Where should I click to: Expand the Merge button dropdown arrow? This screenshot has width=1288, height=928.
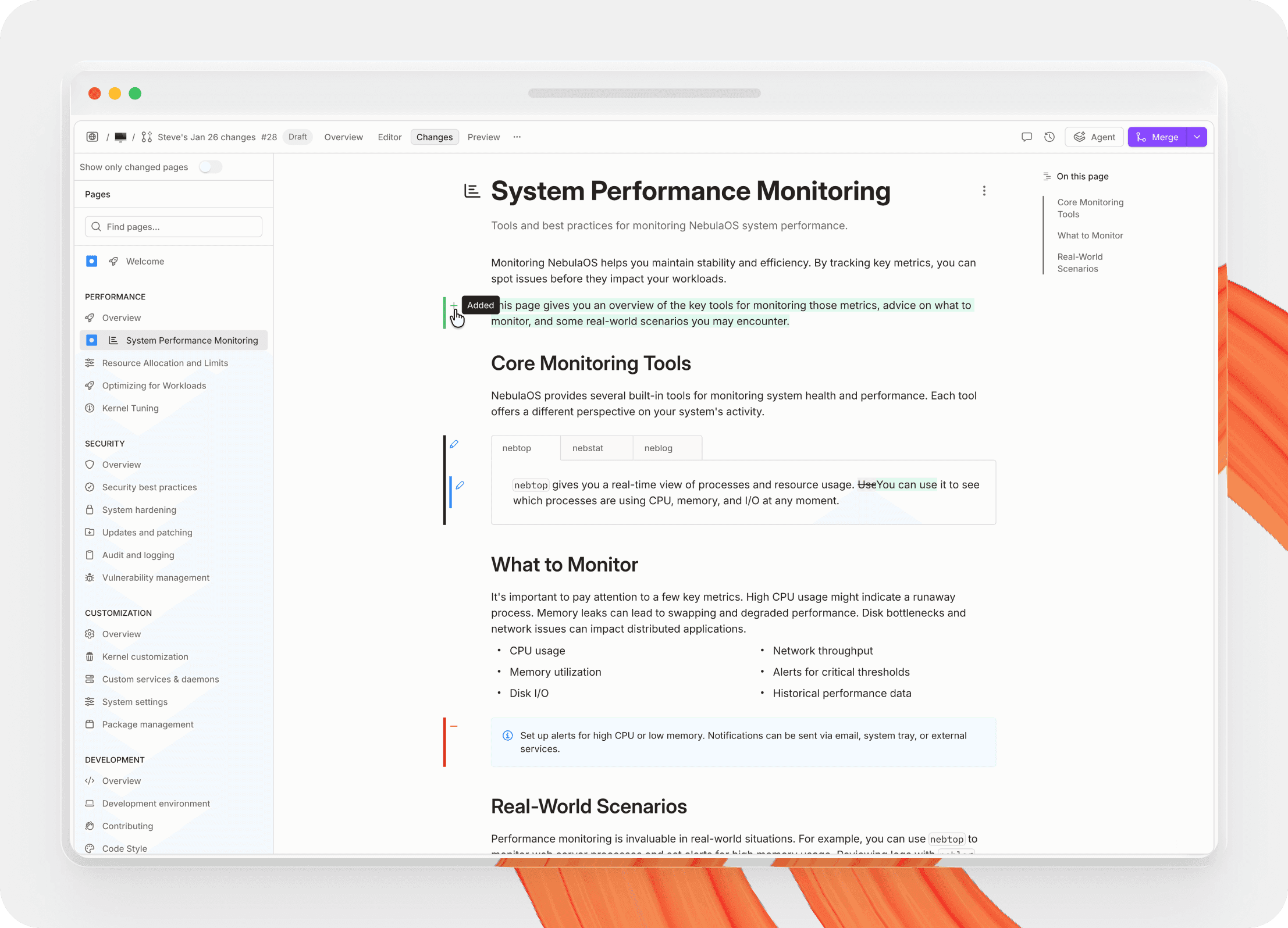(1197, 137)
